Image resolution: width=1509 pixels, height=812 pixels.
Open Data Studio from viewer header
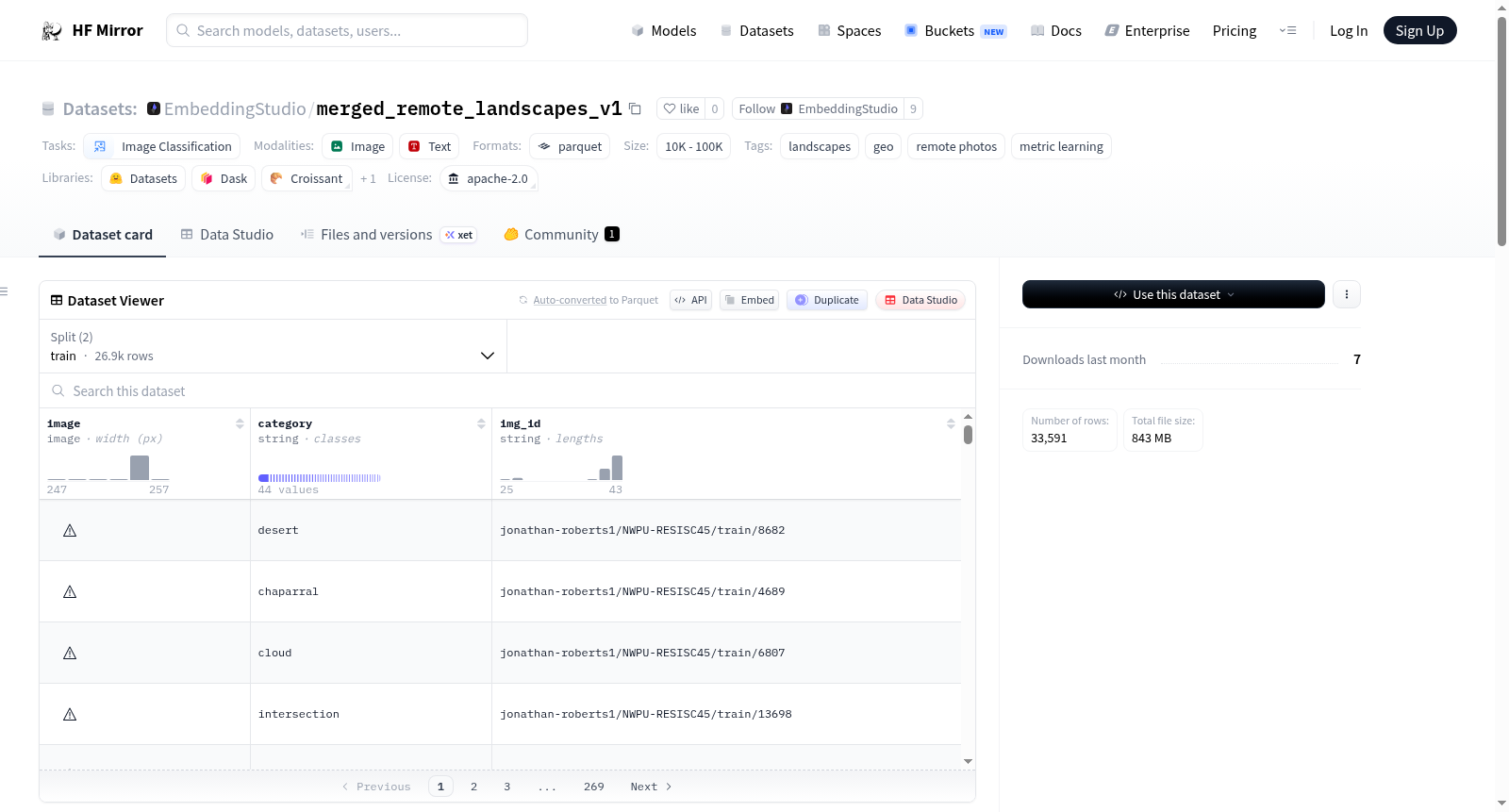(920, 301)
